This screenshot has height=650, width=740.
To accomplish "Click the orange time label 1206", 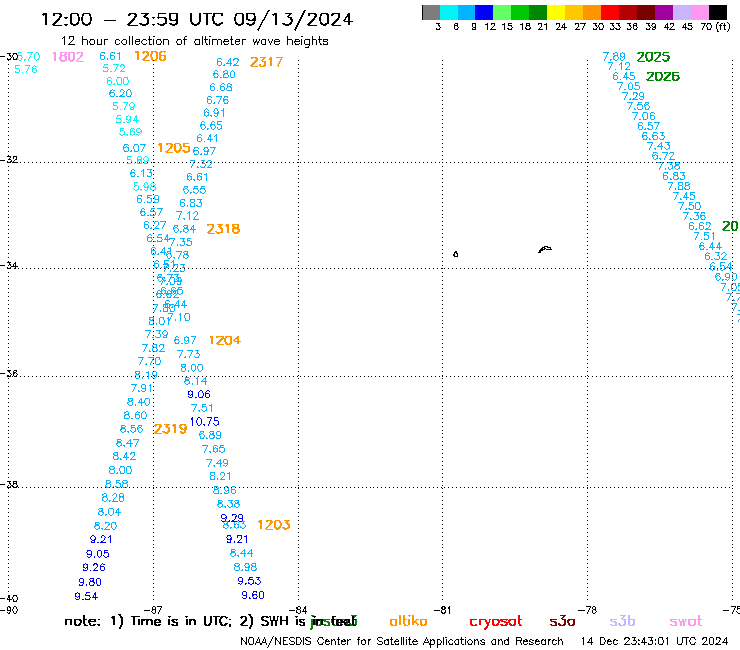I will pos(150,56).
